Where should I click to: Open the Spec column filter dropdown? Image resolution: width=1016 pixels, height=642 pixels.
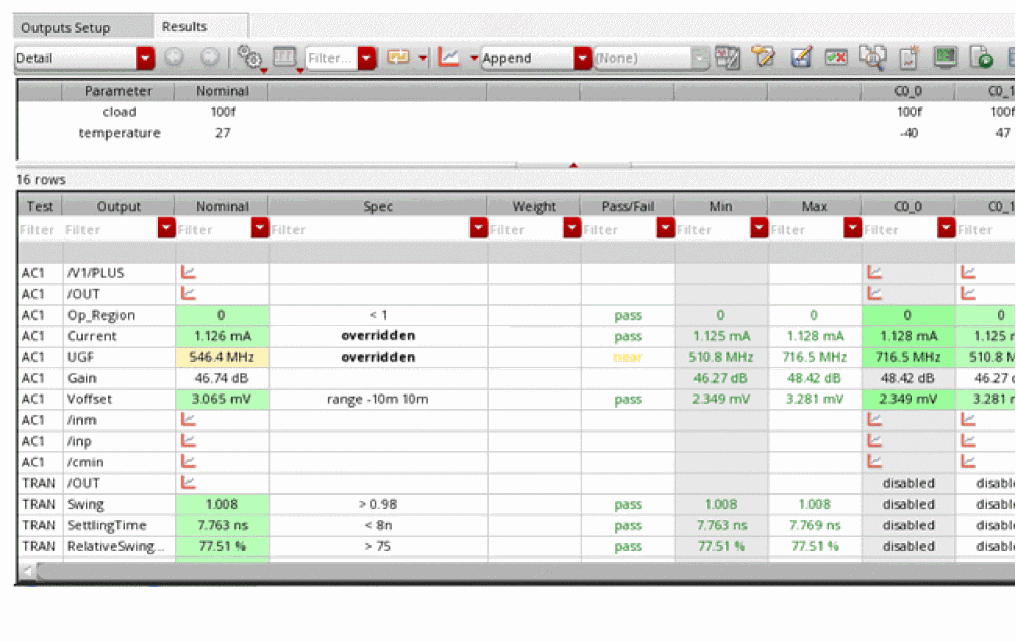coord(479,228)
